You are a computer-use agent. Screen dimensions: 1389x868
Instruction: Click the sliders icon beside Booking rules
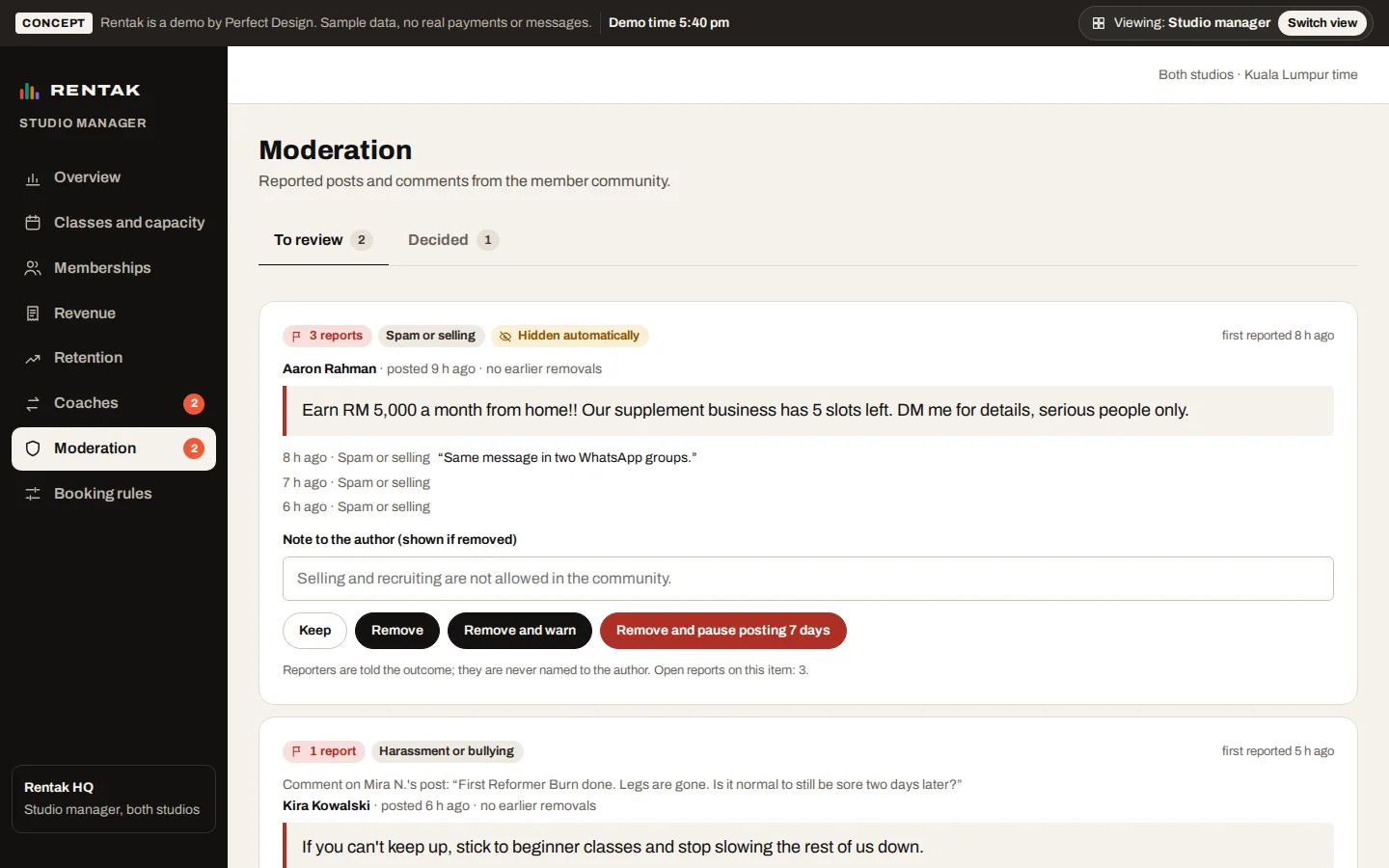tap(33, 494)
